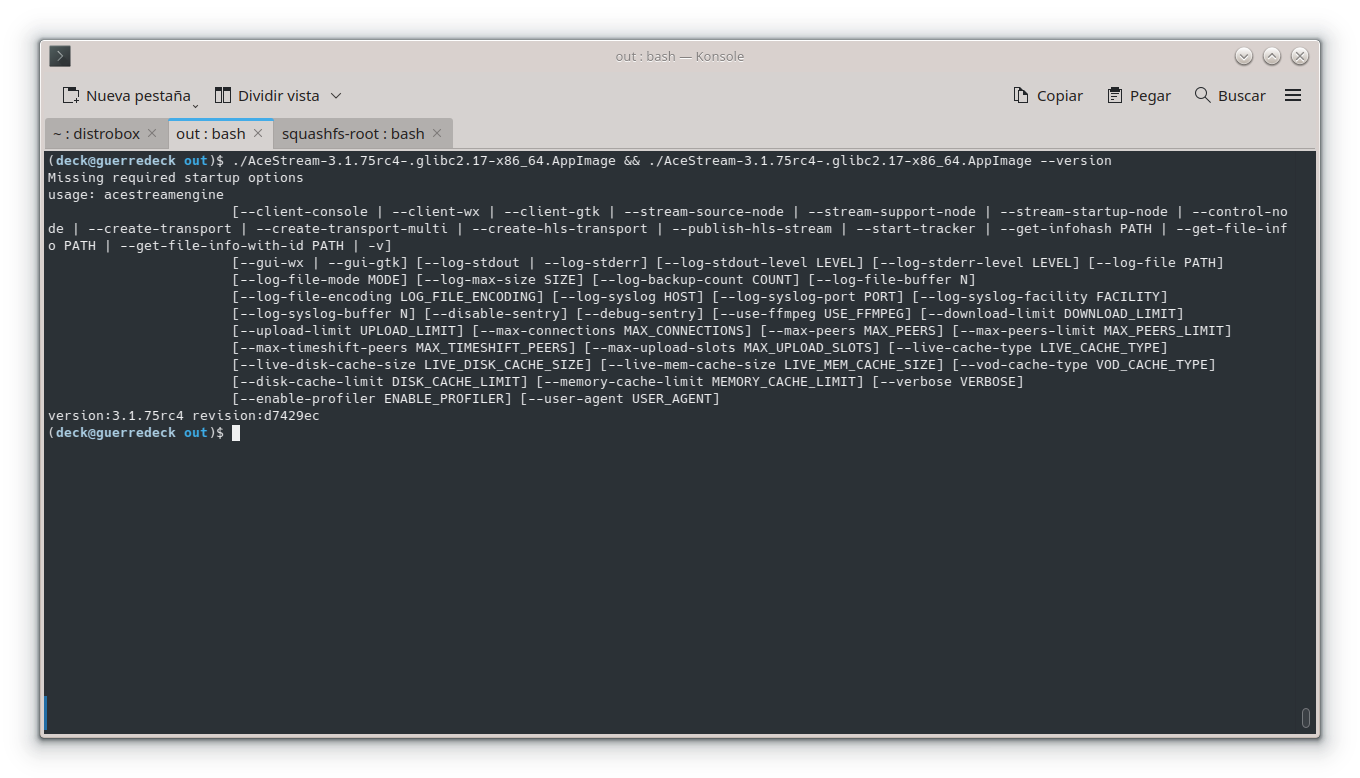Click the '--upload-limit UPLOAD_LIMIT' option
1360x778 pixels.
tap(348, 331)
